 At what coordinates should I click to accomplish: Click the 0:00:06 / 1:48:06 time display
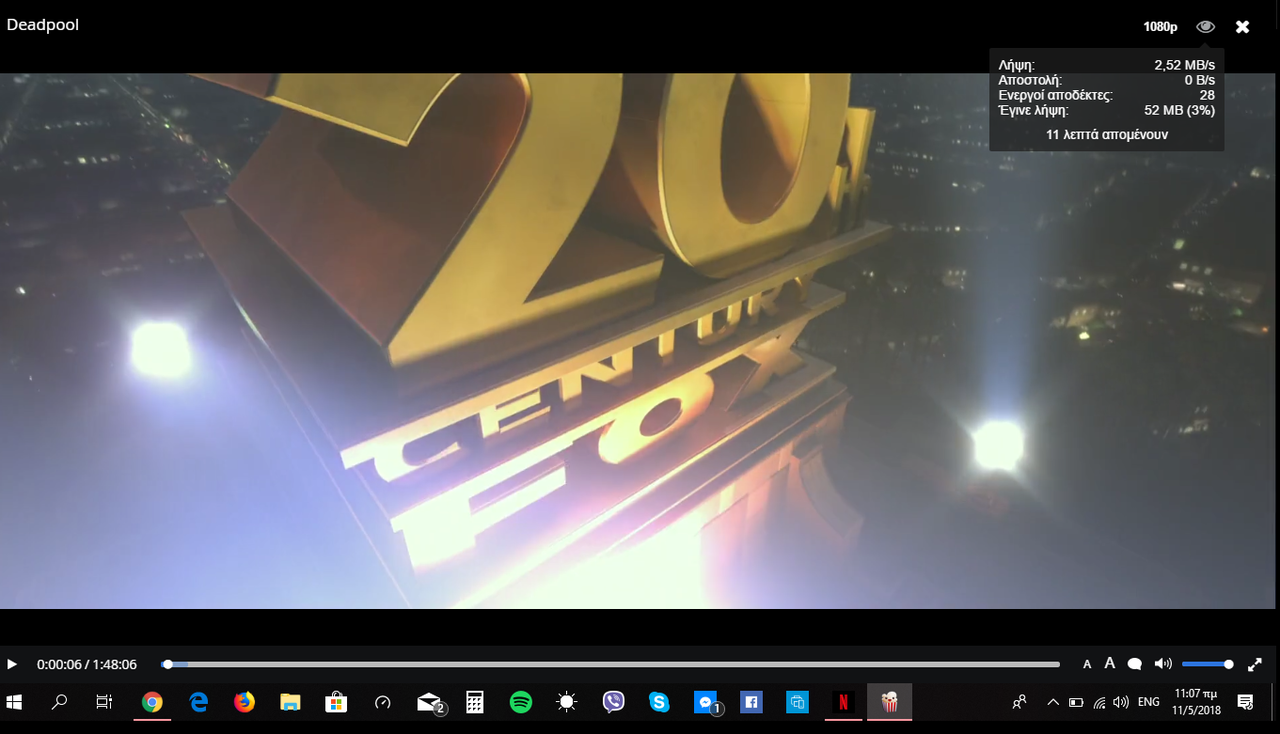pyautogui.click(x=87, y=664)
